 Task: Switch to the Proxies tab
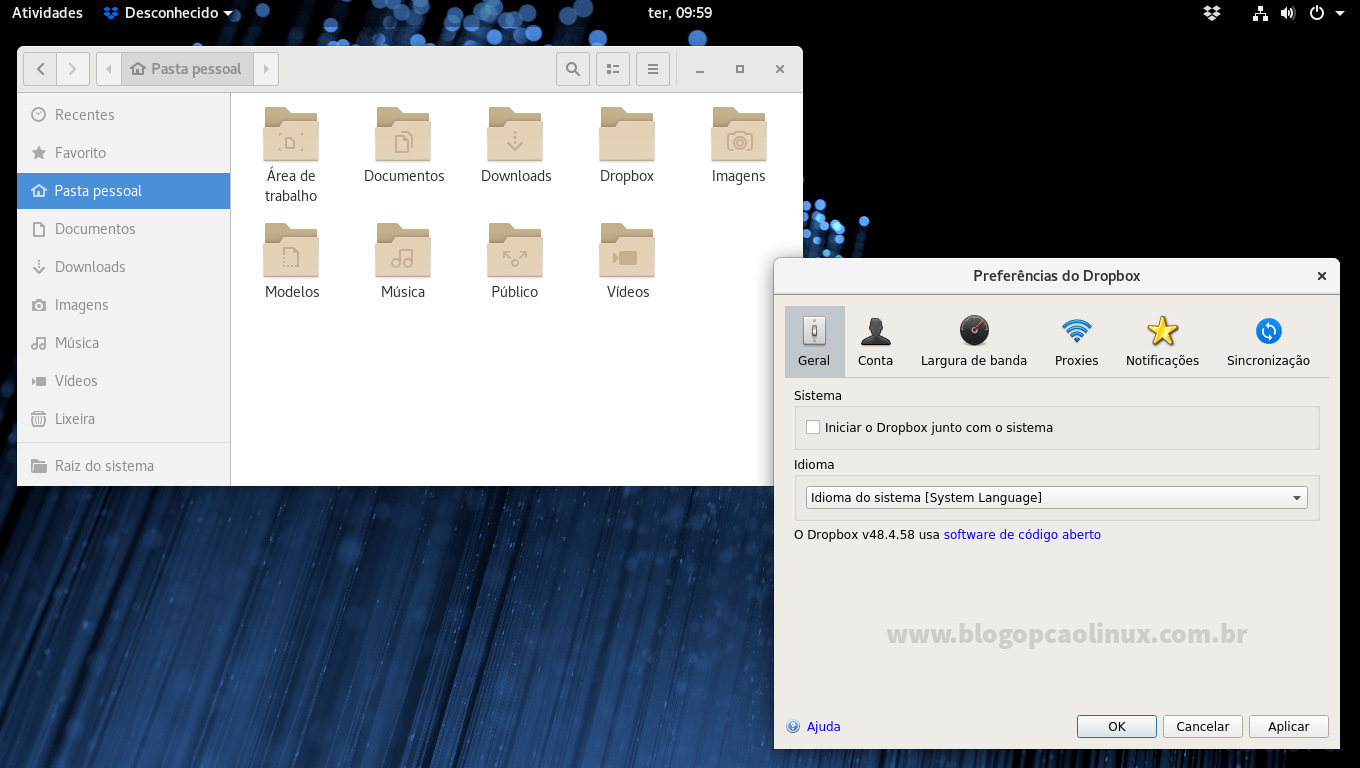point(1076,341)
